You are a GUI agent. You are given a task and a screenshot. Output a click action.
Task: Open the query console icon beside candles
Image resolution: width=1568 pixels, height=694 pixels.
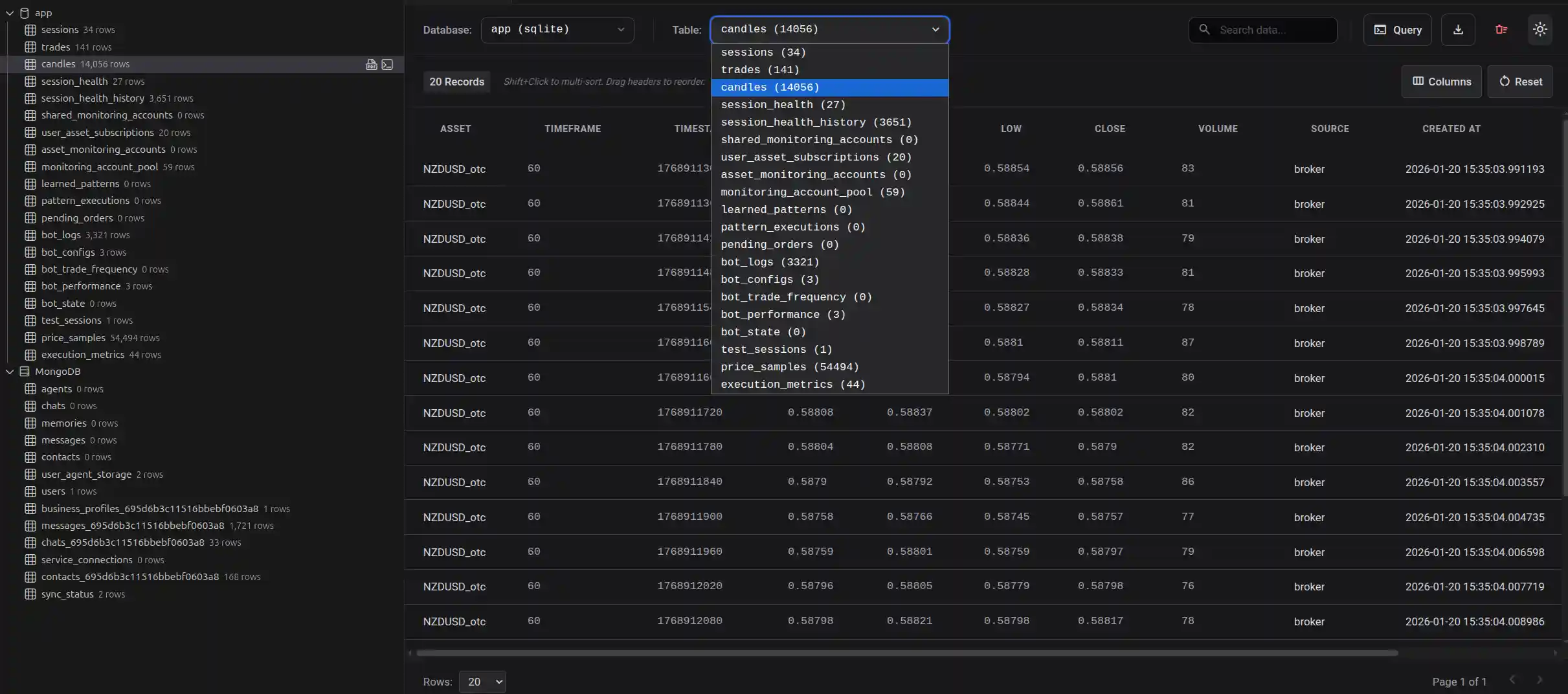coord(387,64)
